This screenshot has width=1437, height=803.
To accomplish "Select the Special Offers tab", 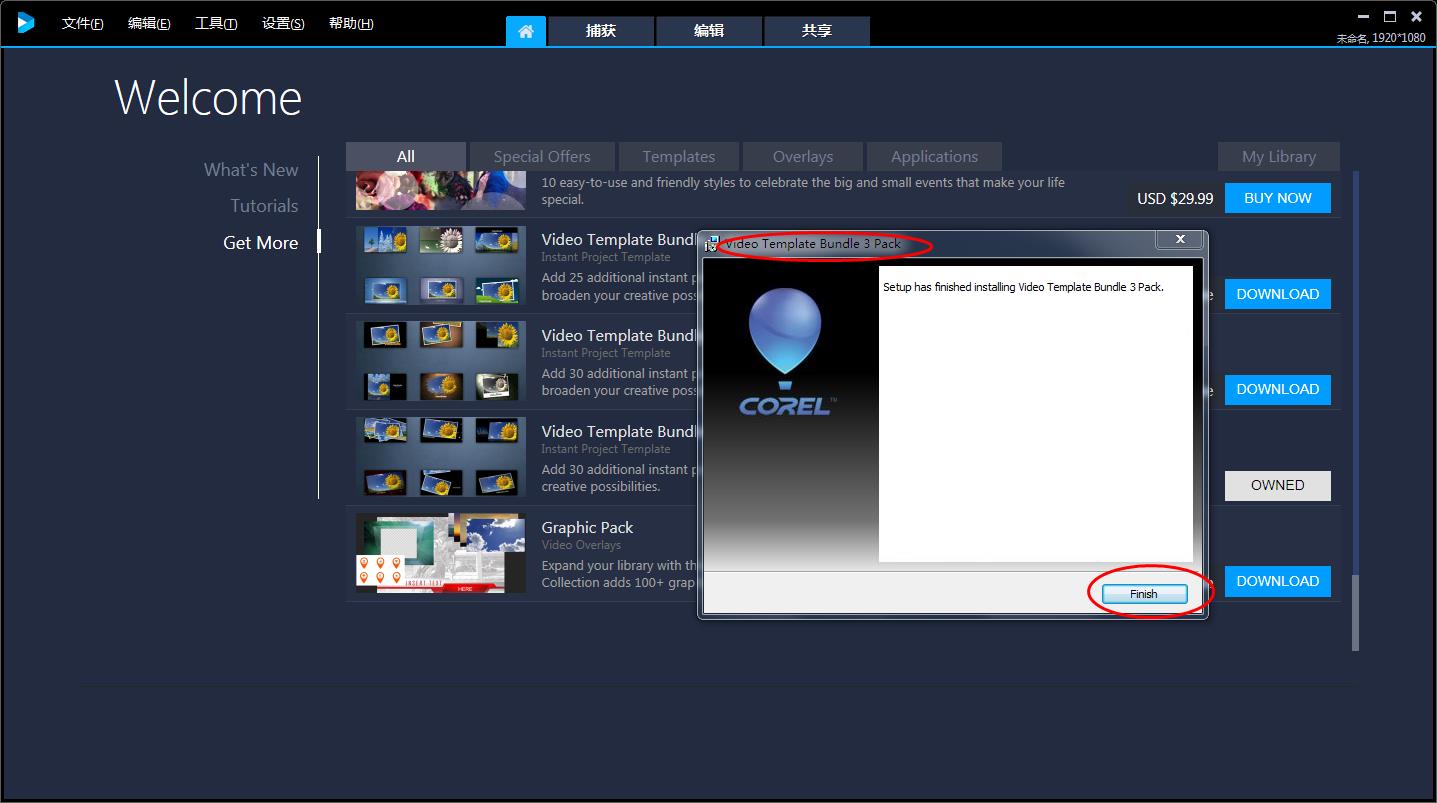I will pyautogui.click(x=542, y=156).
